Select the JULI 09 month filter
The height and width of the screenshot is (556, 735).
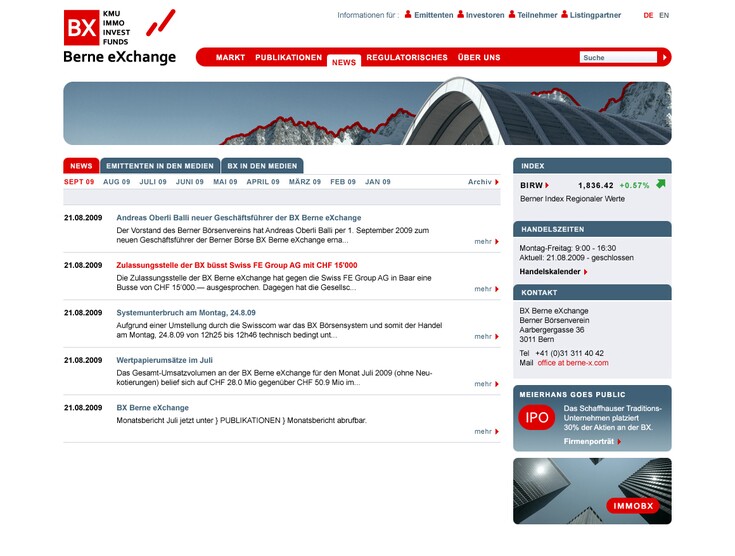tap(153, 182)
